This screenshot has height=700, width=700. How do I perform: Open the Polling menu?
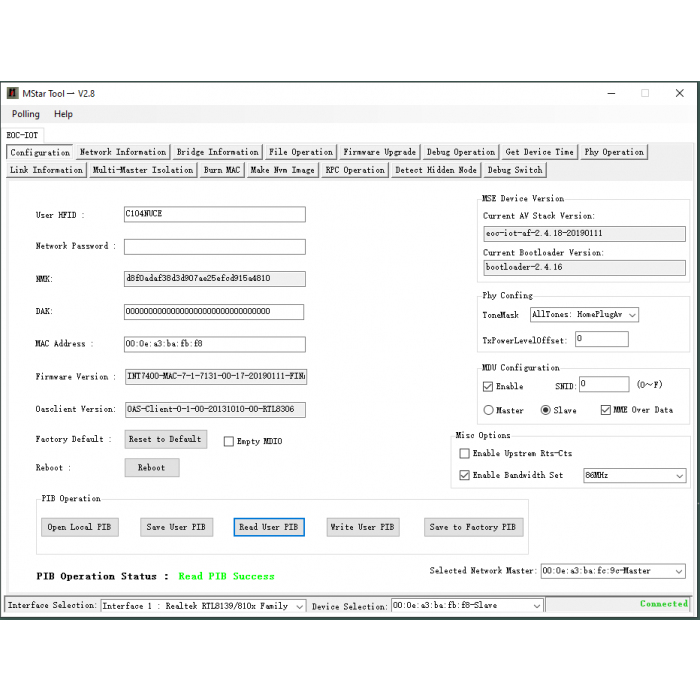click(26, 114)
